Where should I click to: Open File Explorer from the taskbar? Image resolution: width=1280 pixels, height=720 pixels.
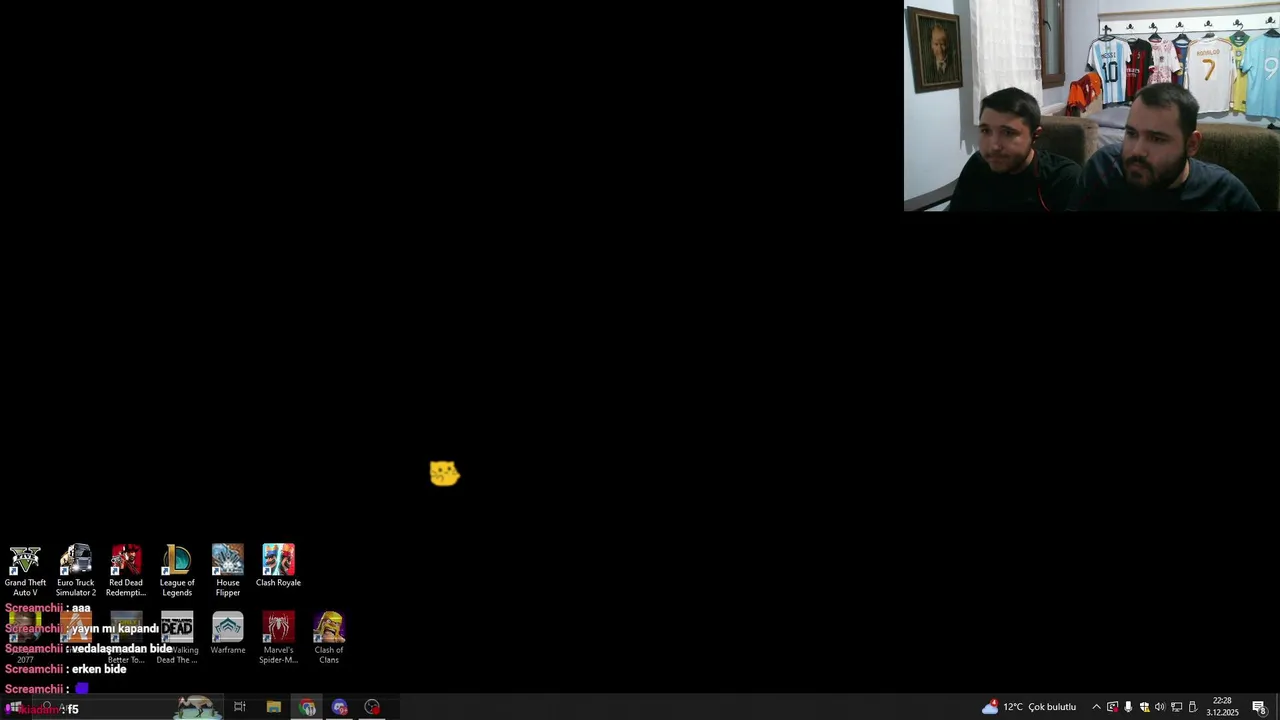tap(274, 707)
